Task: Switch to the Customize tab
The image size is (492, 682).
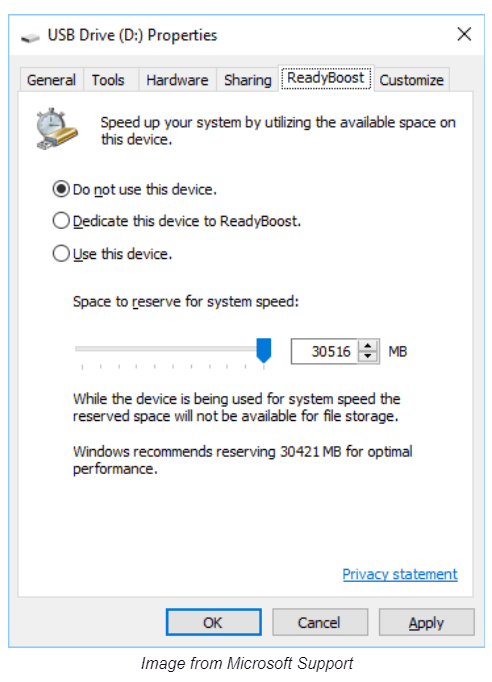Action: coord(412,80)
